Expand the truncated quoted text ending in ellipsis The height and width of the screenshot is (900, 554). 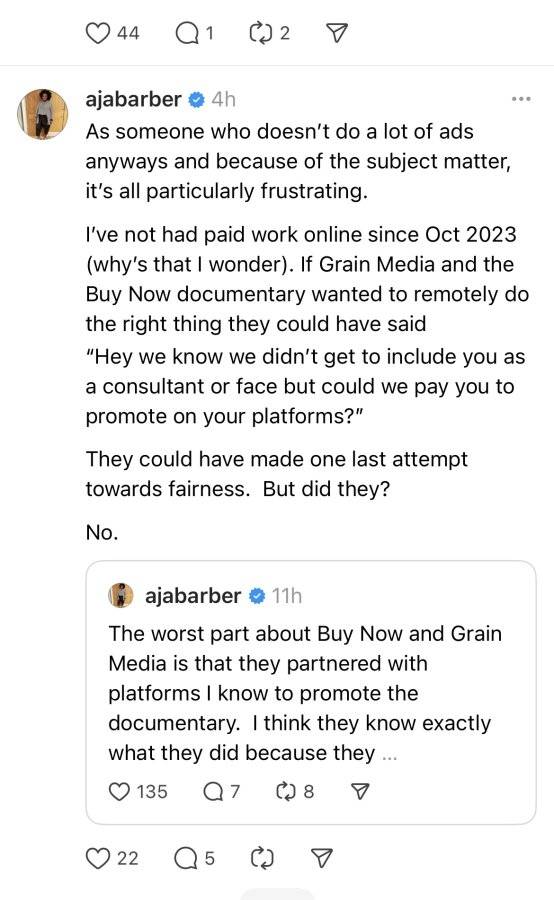(x=390, y=754)
